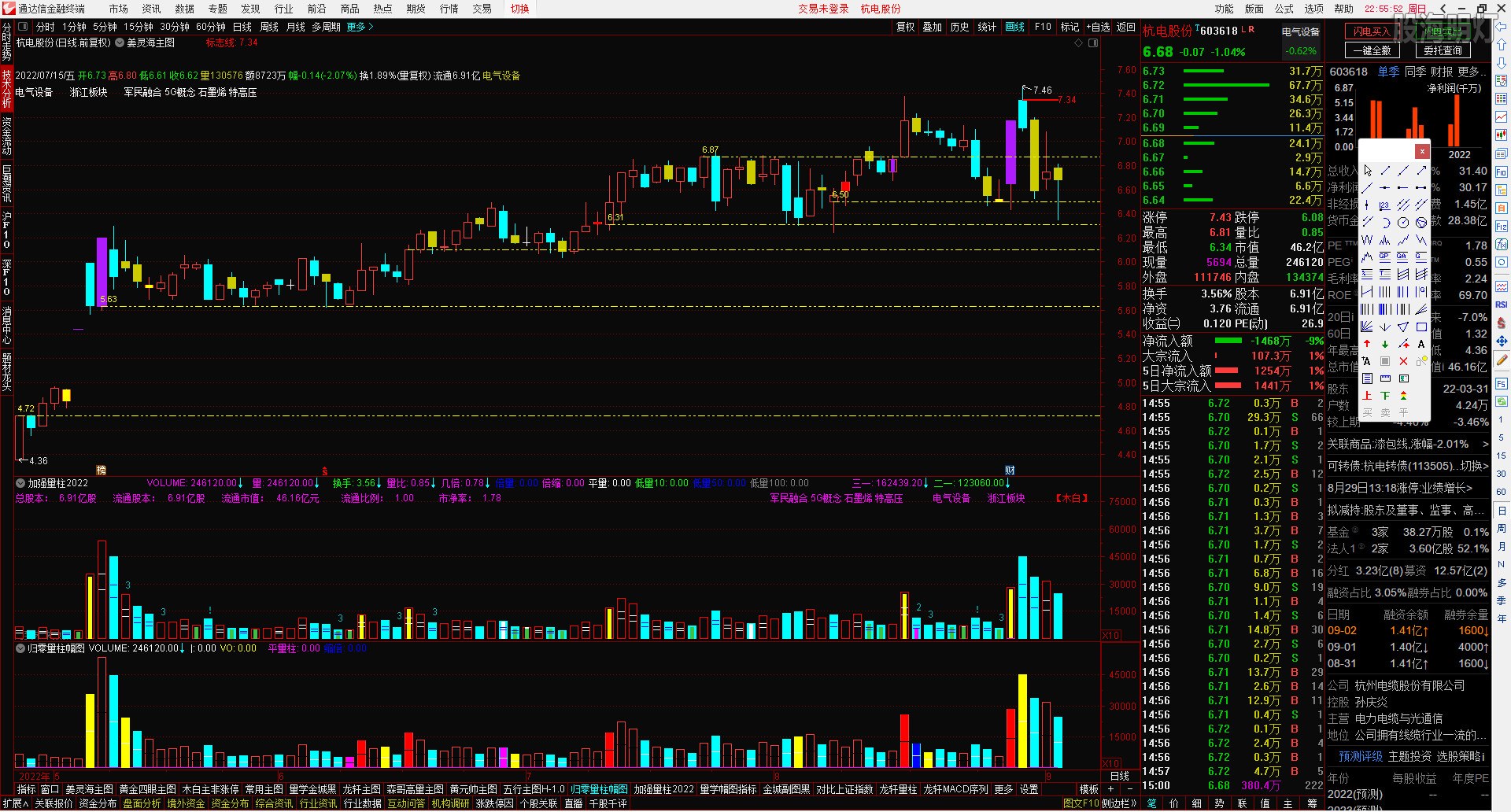This screenshot has width=1511, height=812.
Task: Click the 财 marker on chart timeline
Action: [1010, 471]
